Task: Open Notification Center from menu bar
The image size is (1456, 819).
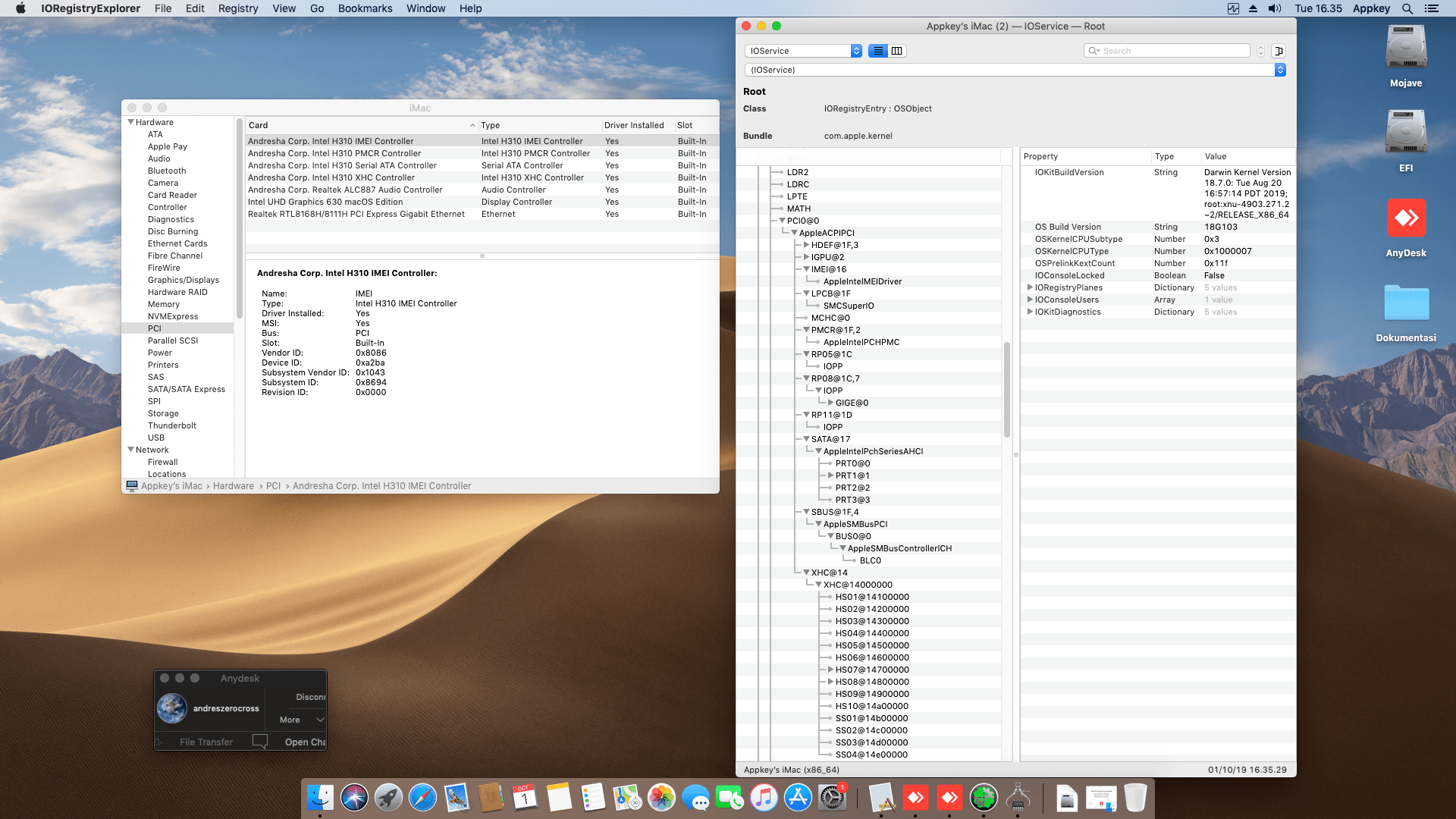Action: (1432, 8)
